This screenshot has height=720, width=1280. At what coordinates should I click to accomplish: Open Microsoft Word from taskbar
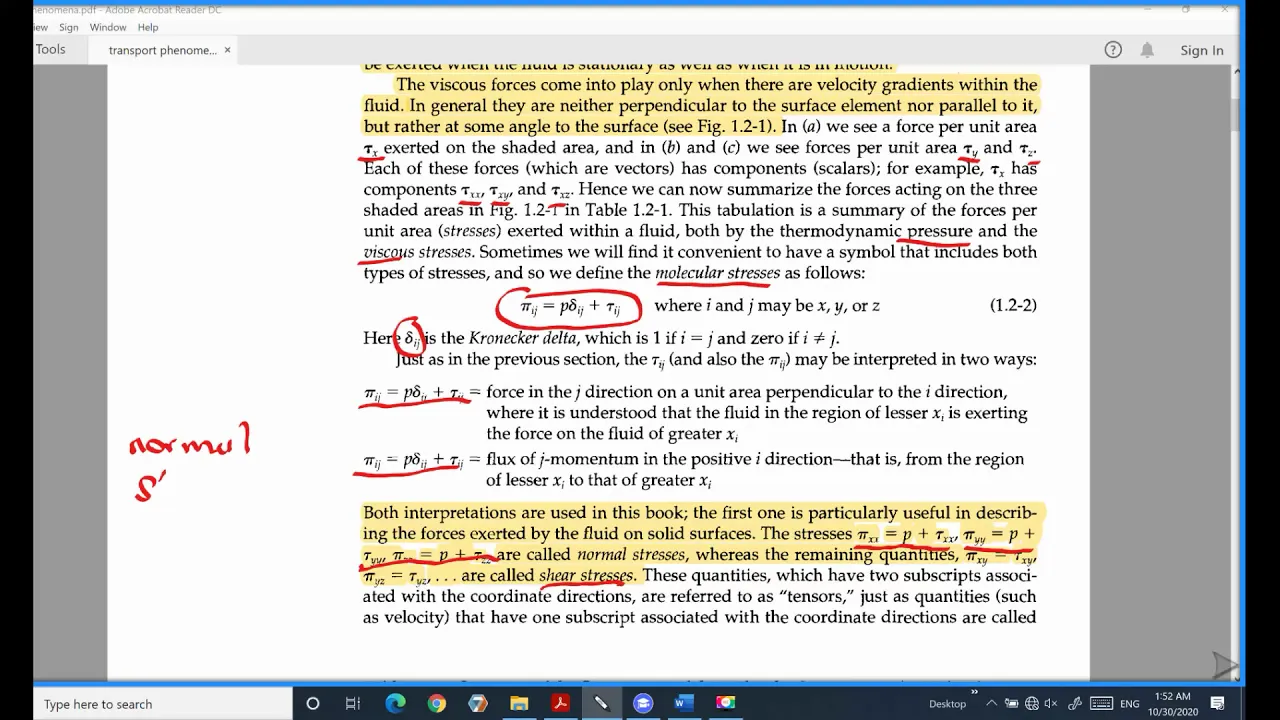pyautogui.click(x=683, y=704)
